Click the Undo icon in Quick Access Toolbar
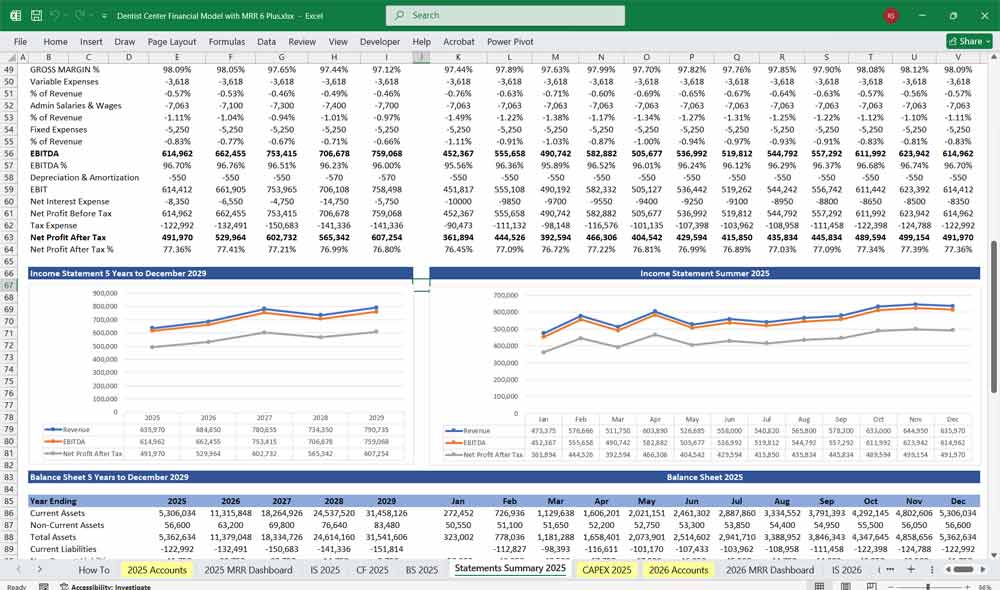This screenshot has height=590, width=1000. pos(55,15)
